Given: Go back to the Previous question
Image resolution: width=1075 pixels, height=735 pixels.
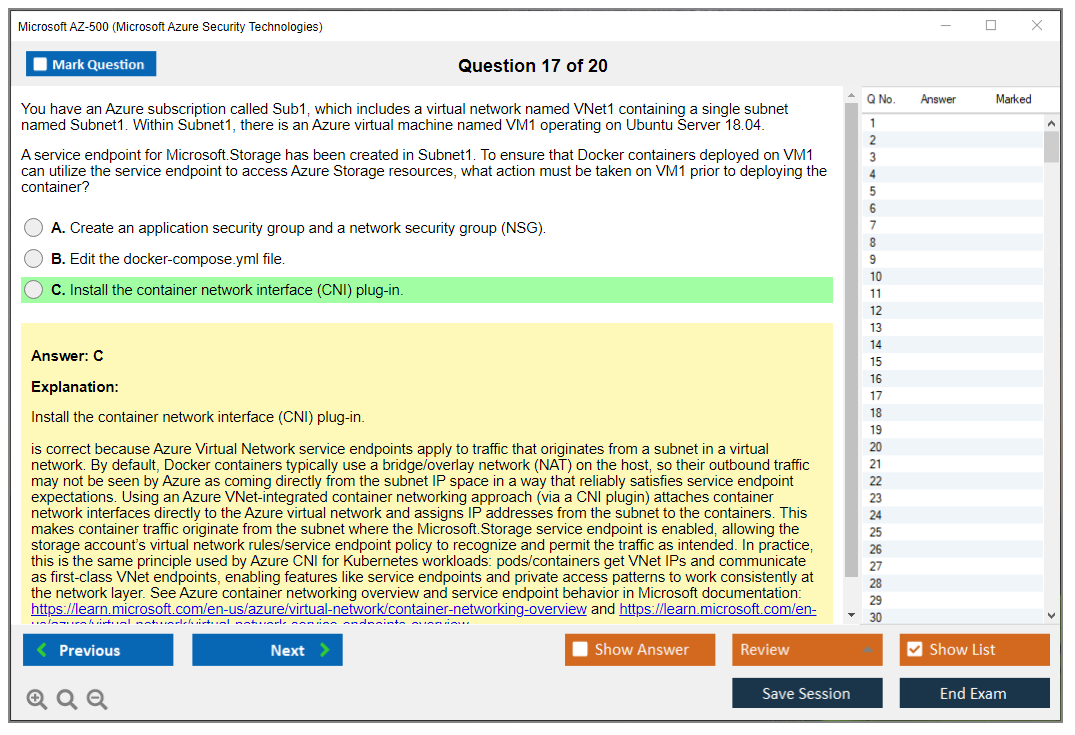Looking at the screenshot, I should tap(98, 650).
